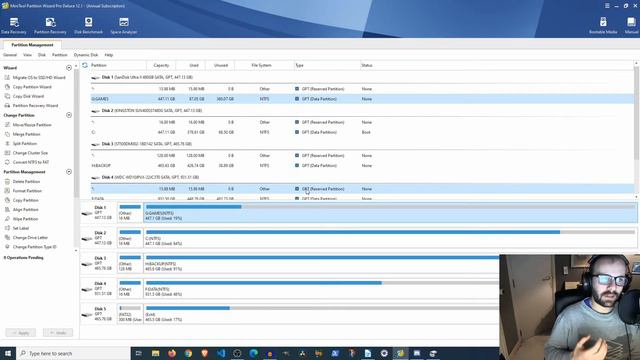This screenshot has height=360, width=640.
Task: Choose the Format Partition action
Action: pos(23,191)
